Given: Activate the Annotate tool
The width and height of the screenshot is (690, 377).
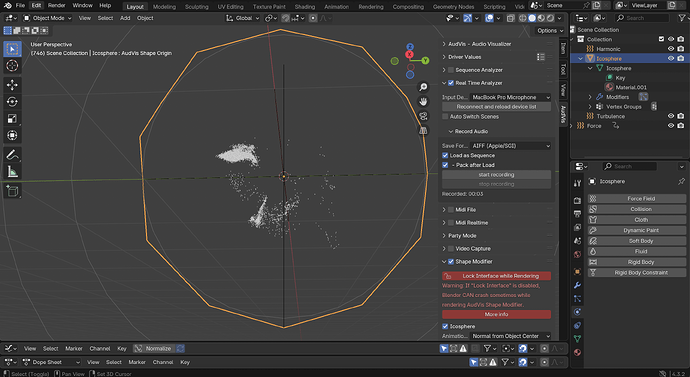Looking at the screenshot, I should click(x=12, y=155).
